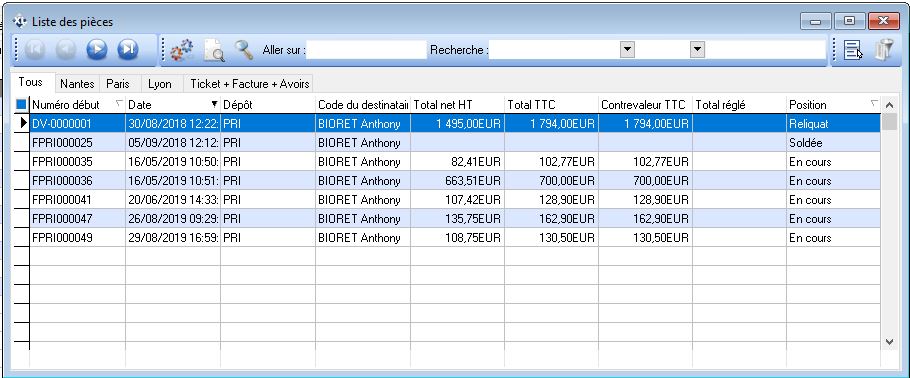The image size is (910, 378).
Task: Select the row FPRI000047
Action: point(455,219)
